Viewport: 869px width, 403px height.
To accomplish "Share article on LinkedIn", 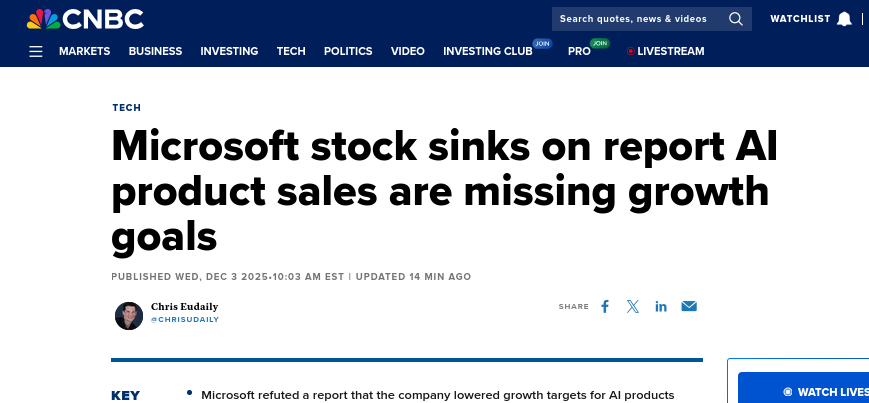I will pyautogui.click(x=661, y=306).
